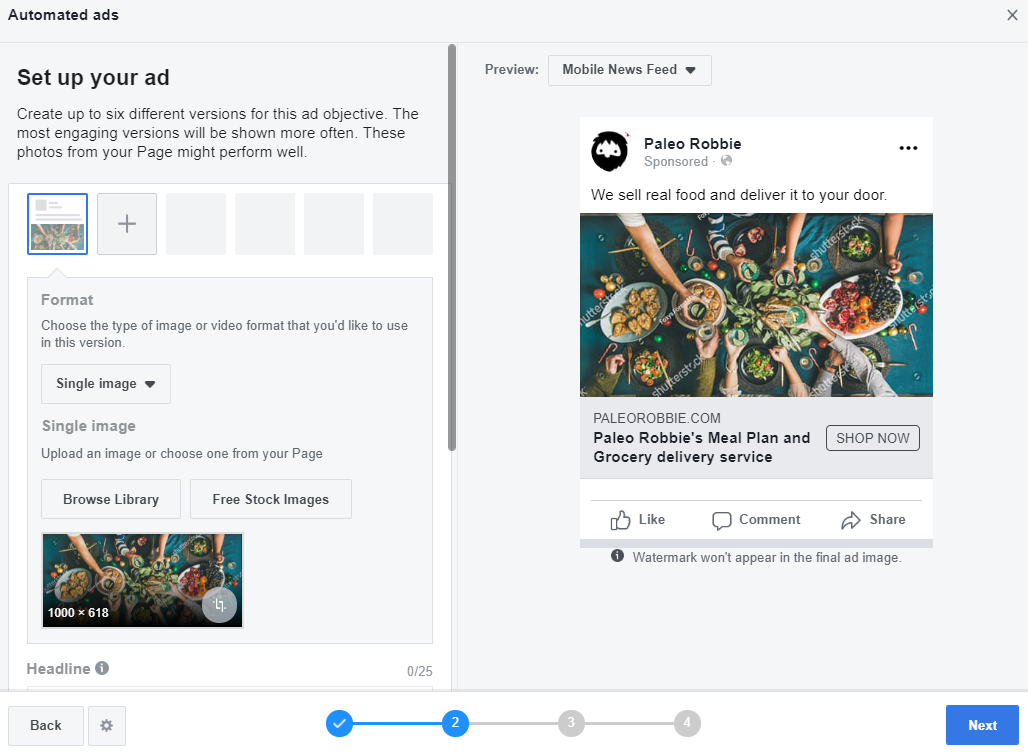
Task: Jump to step 4 in progress bar
Action: pyautogui.click(x=686, y=723)
